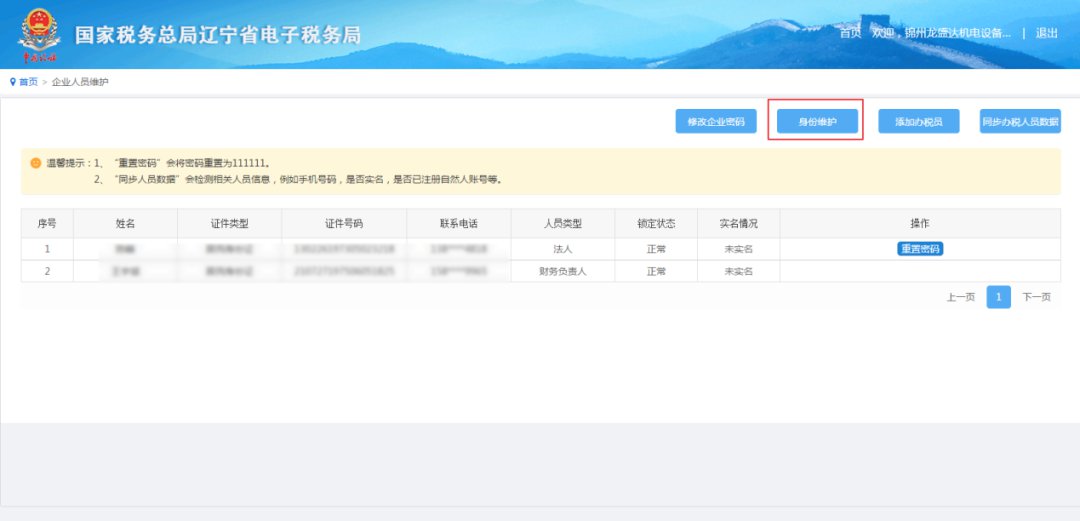Image resolution: width=1080 pixels, height=521 pixels.
Task: Go to previous page with 上一页
Action: (960, 297)
